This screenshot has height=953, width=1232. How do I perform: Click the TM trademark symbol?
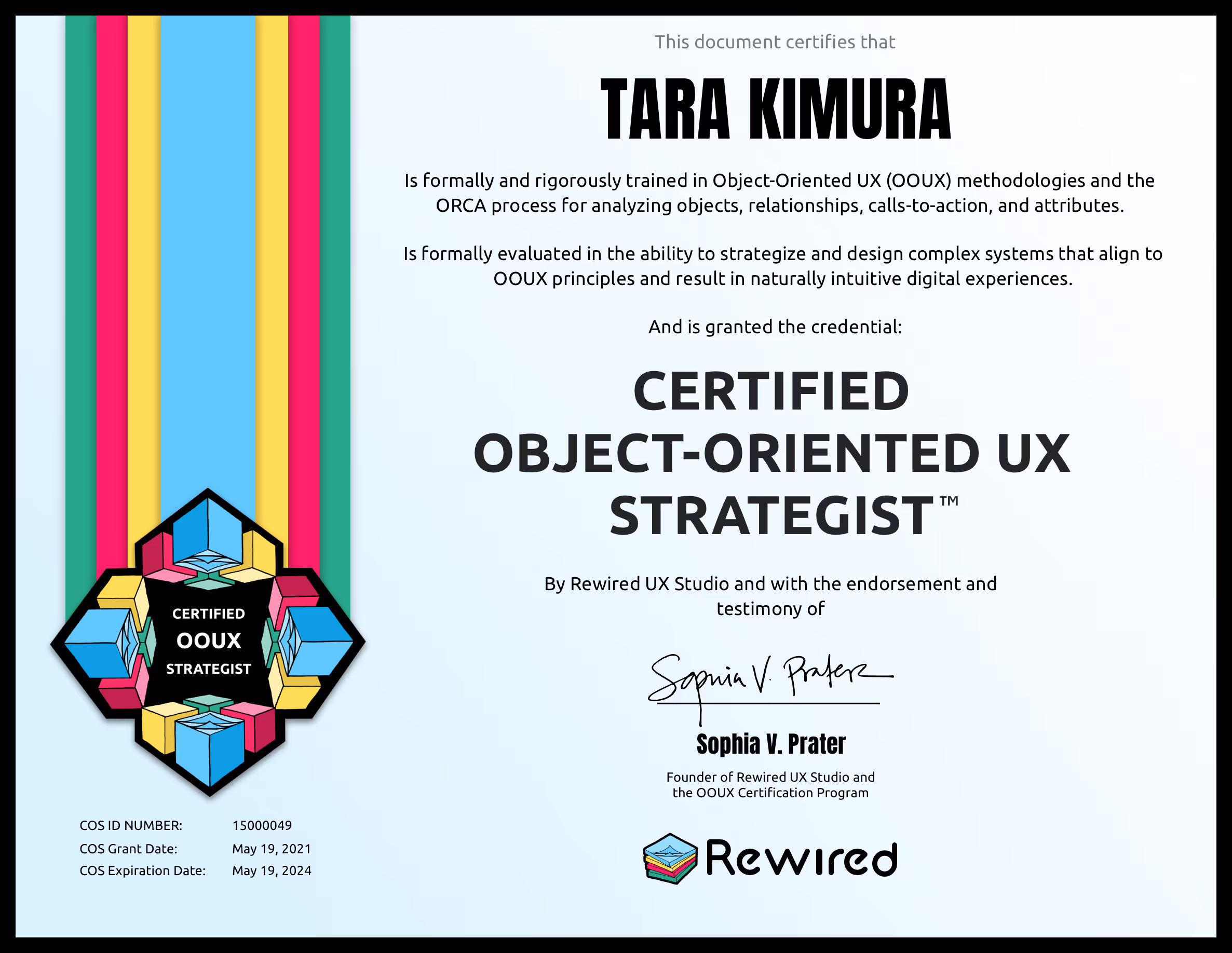click(x=949, y=500)
